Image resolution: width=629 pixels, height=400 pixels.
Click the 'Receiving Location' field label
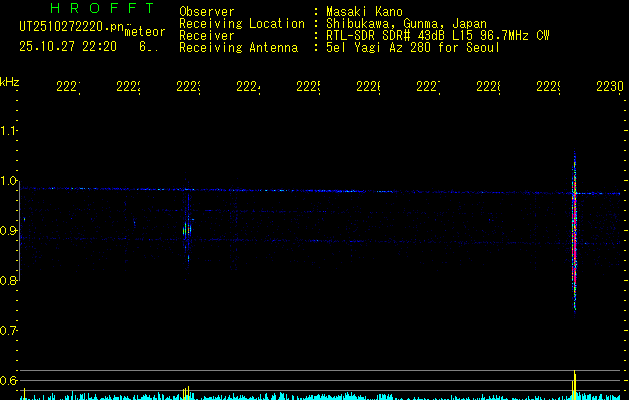(242, 23)
